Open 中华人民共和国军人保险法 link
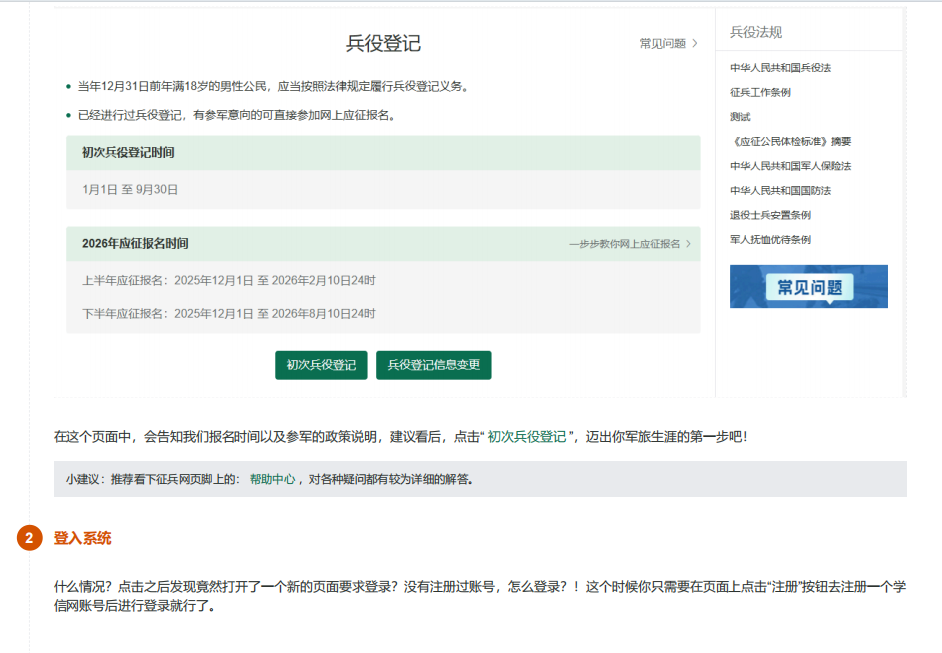Image resolution: width=942 pixels, height=653 pixels. tap(790, 166)
